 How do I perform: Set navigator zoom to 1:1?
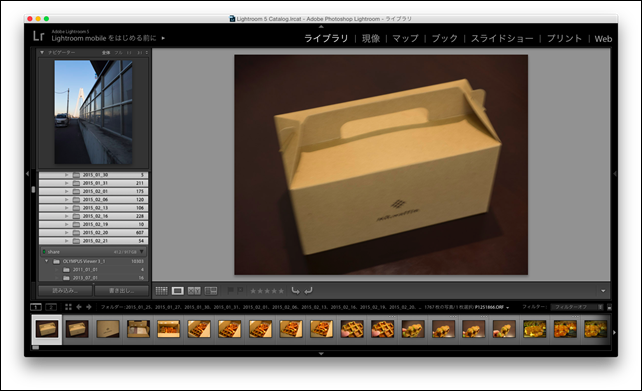tap(129, 52)
